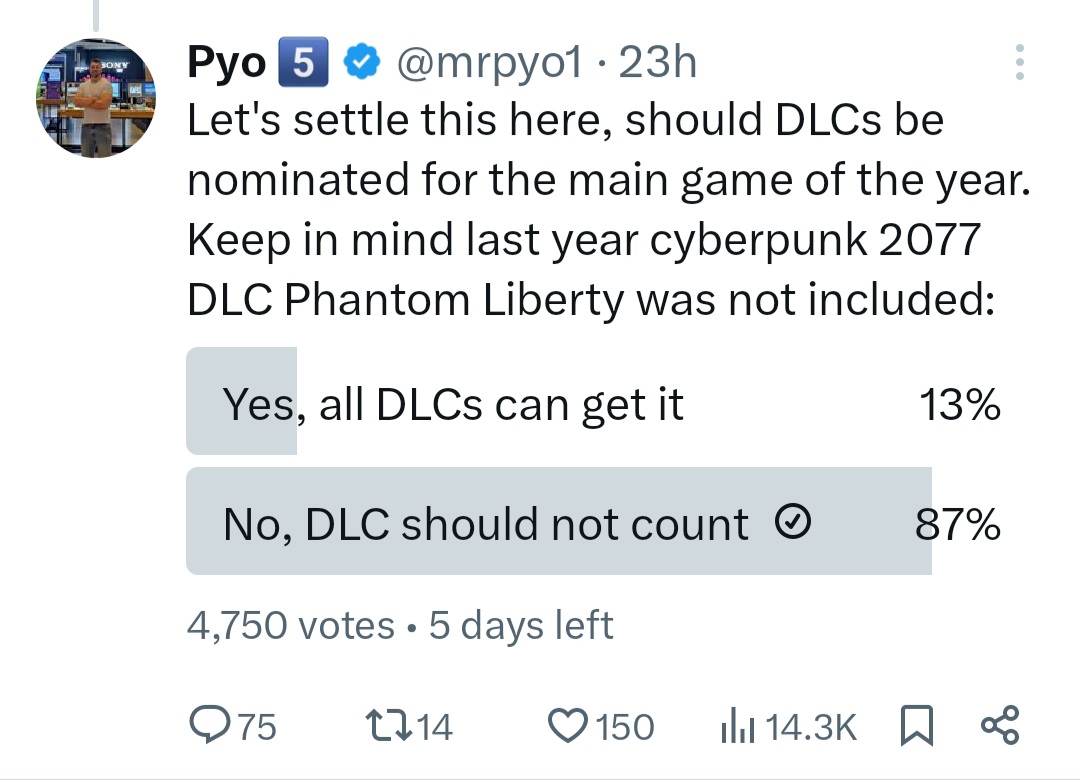Image resolution: width=1080 pixels, height=782 pixels.
Task: Open the Pyo display name link
Action: 227,63
